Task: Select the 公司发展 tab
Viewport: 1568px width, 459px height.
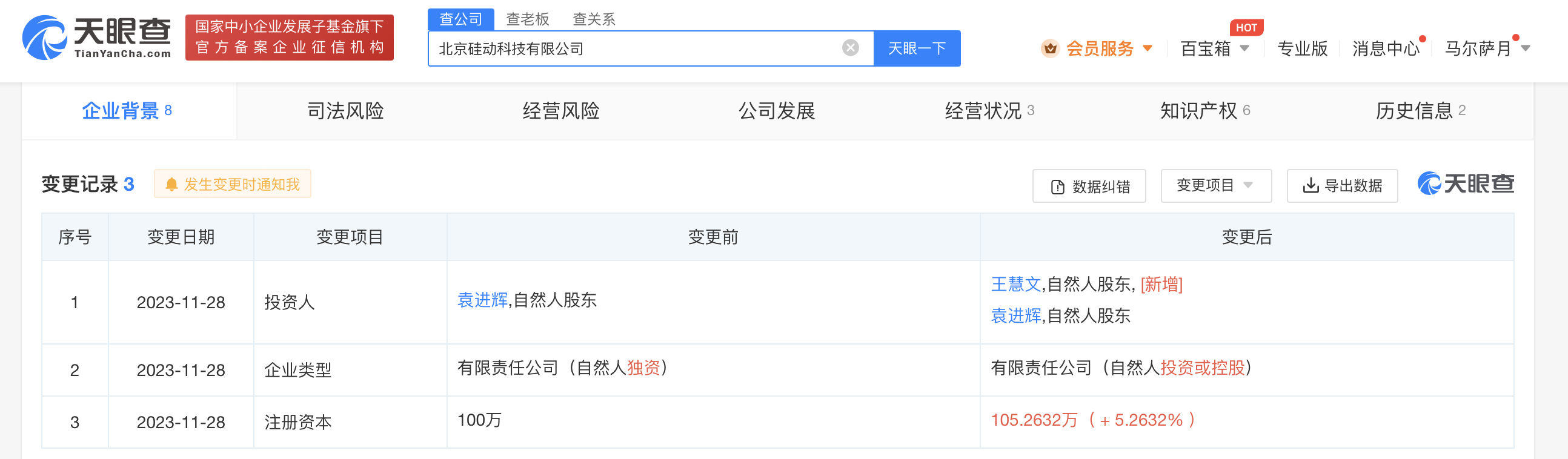Action: coord(776,111)
